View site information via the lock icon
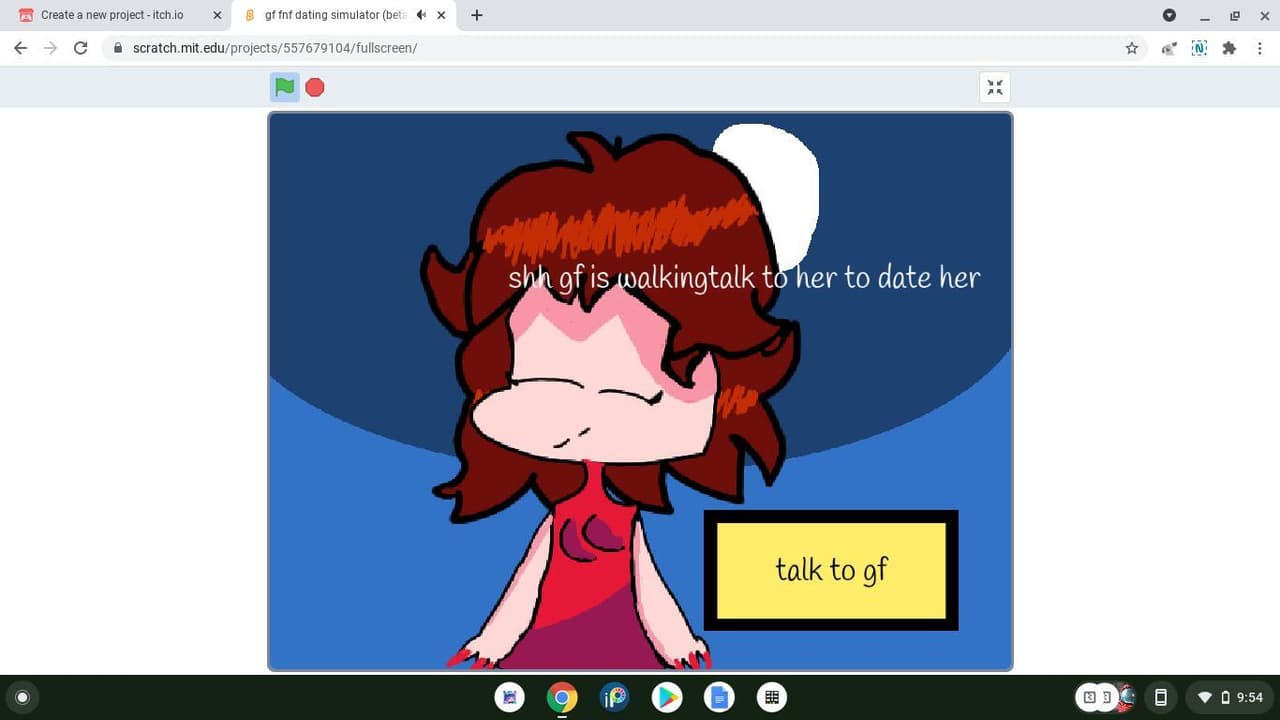Image resolution: width=1280 pixels, height=720 pixels. pos(118,48)
